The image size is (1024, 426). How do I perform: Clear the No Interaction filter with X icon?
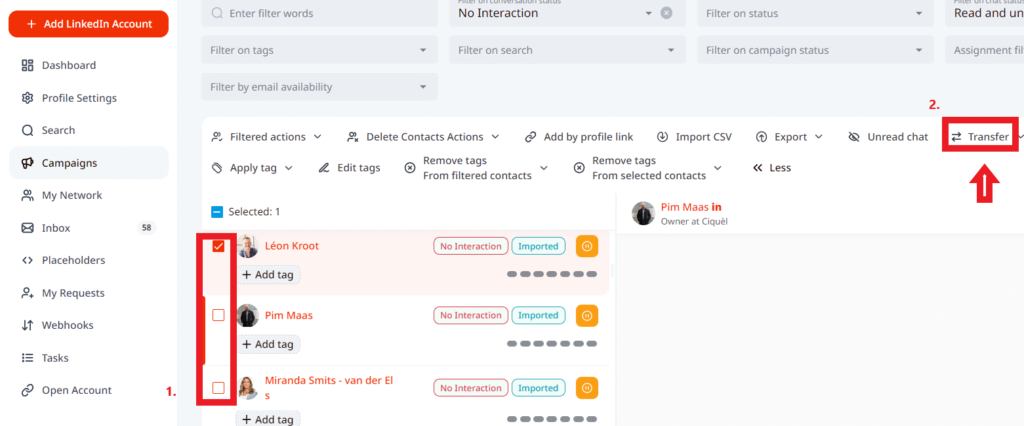(667, 13)
